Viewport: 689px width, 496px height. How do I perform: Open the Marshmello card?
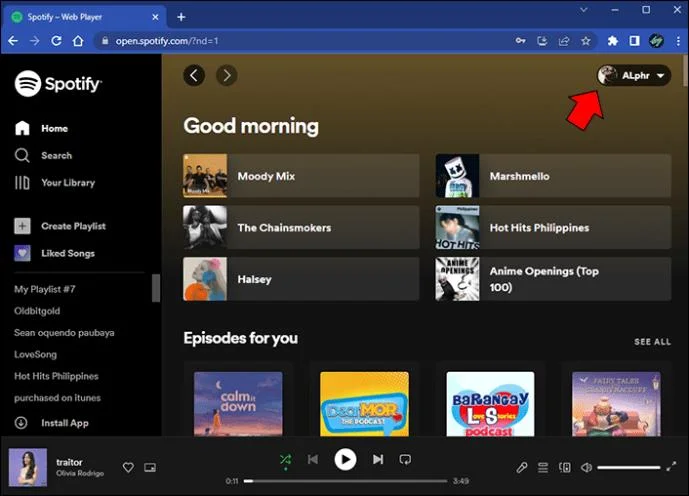(x=553, y=176)
